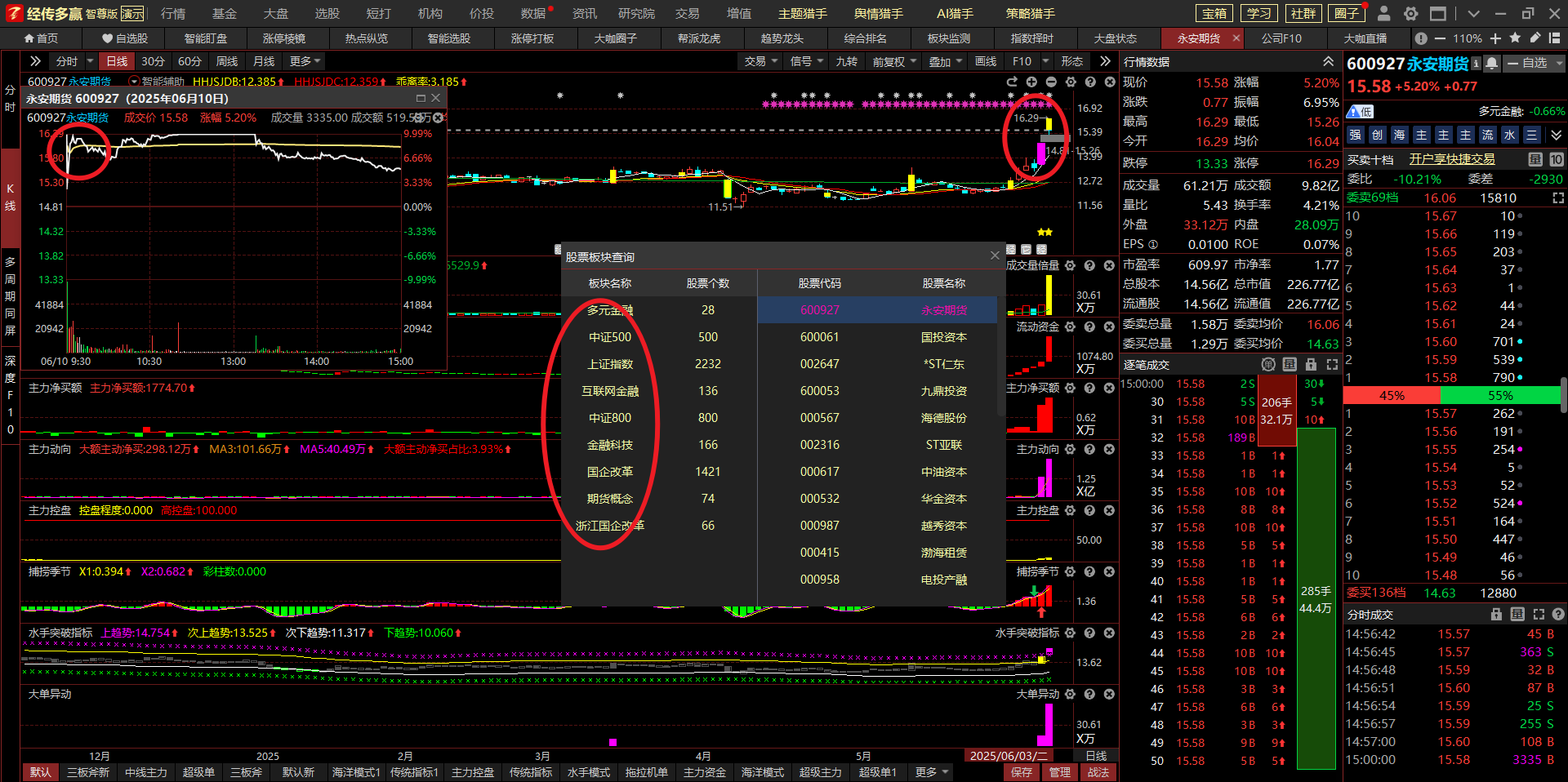Expand 逐笔成交 panel to fullscreen
The image size is (1568, 782).
(x=1332, y=365)
